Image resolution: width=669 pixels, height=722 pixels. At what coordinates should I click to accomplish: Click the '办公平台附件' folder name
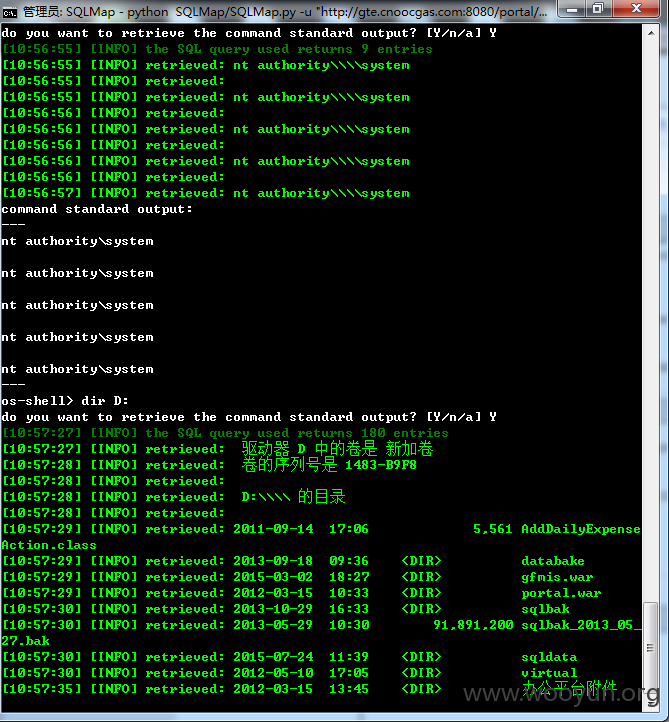569,688
